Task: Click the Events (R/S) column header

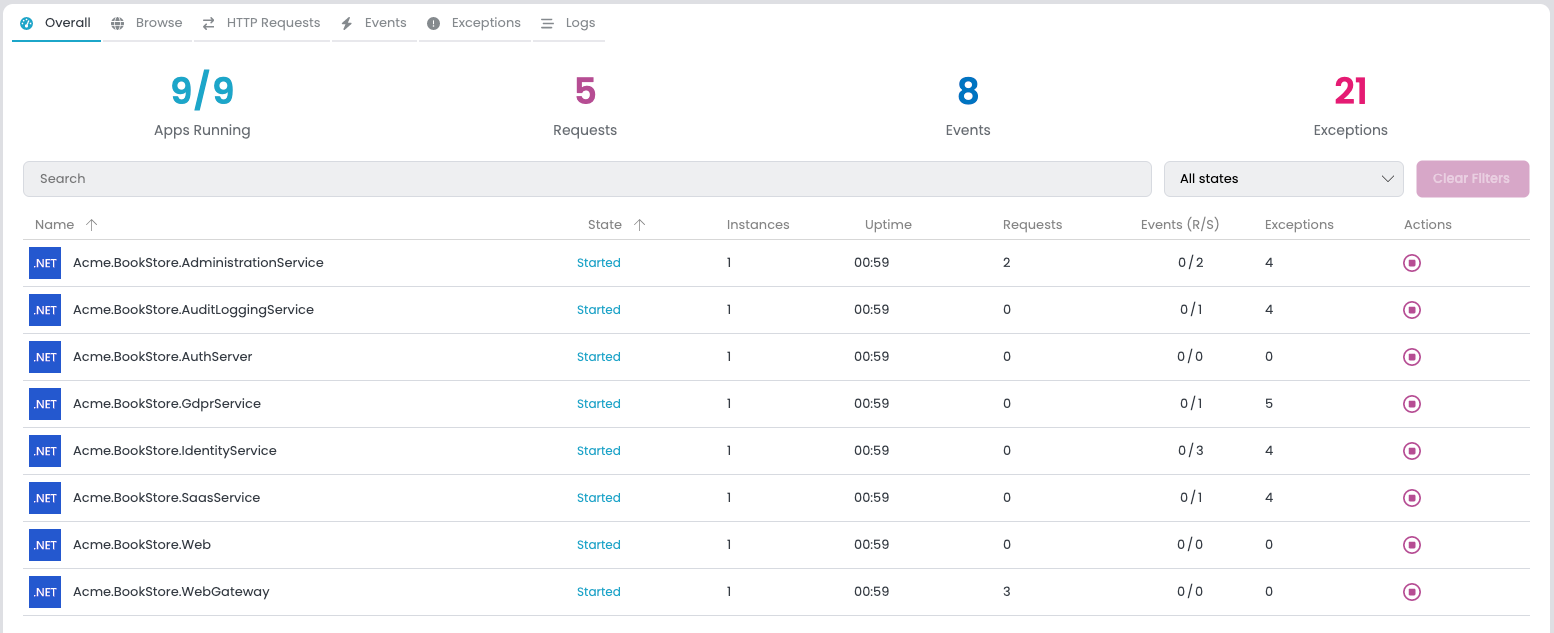Action: (1180, 225)
